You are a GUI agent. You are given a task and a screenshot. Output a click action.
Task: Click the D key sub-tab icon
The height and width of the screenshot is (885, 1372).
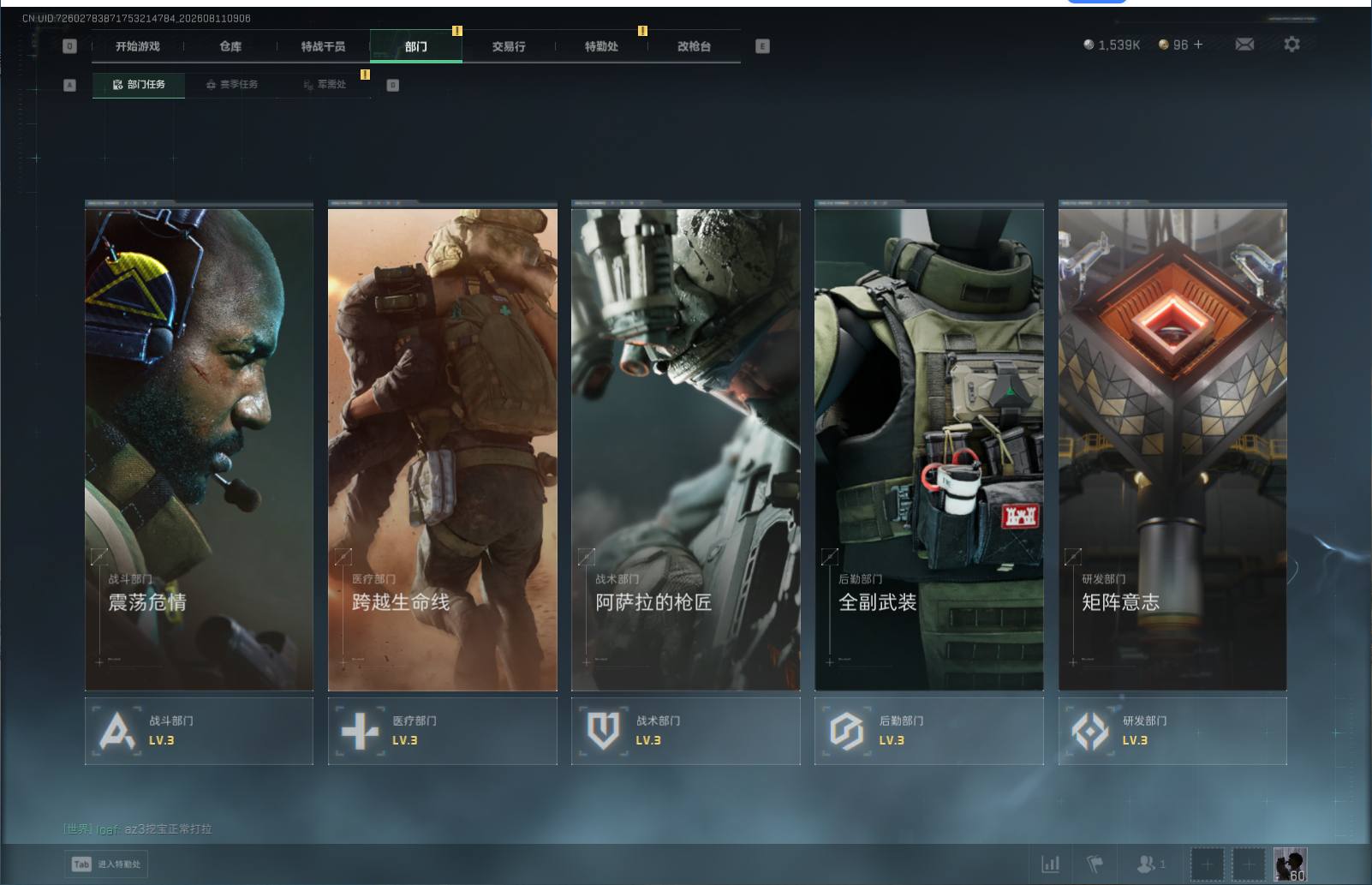[393, 85]
